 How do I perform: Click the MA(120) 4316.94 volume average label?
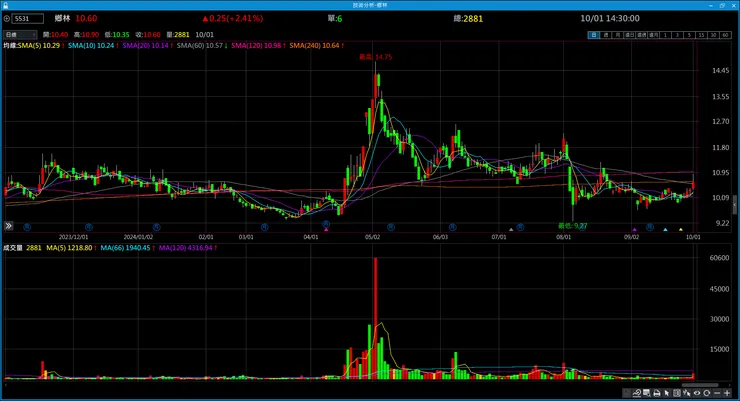(187, 248)
